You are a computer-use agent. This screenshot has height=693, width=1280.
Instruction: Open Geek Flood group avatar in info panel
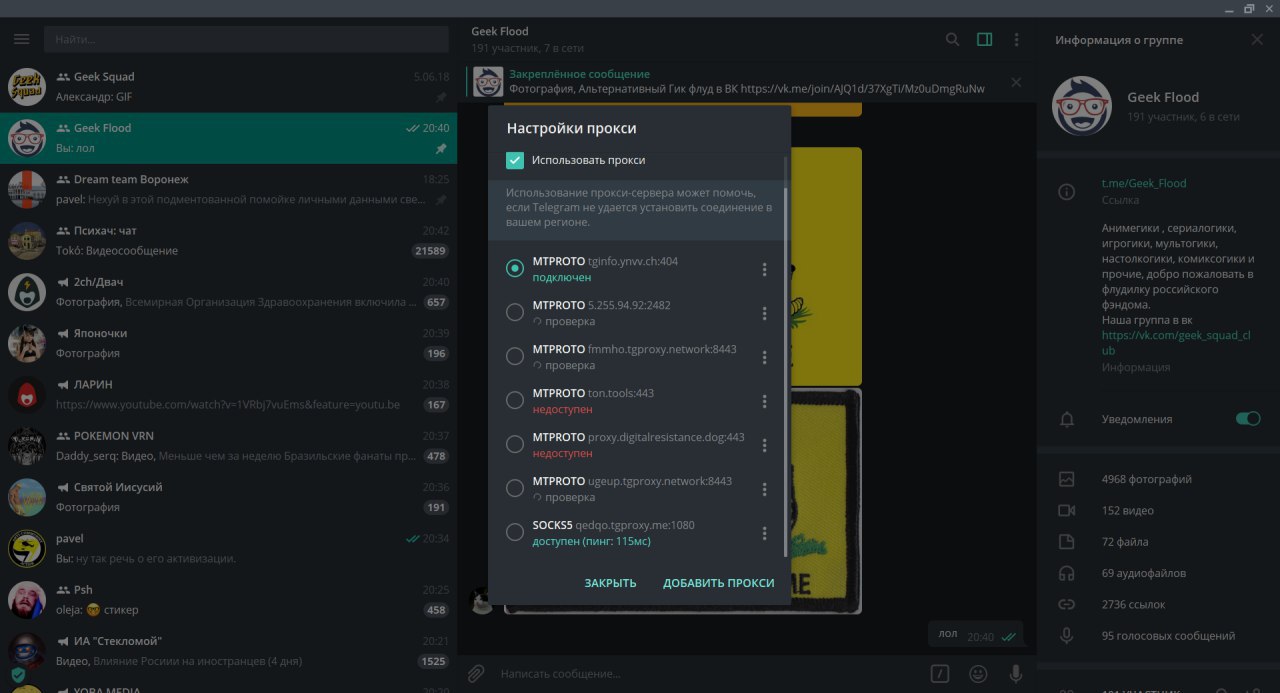(x=1082, y=106)
